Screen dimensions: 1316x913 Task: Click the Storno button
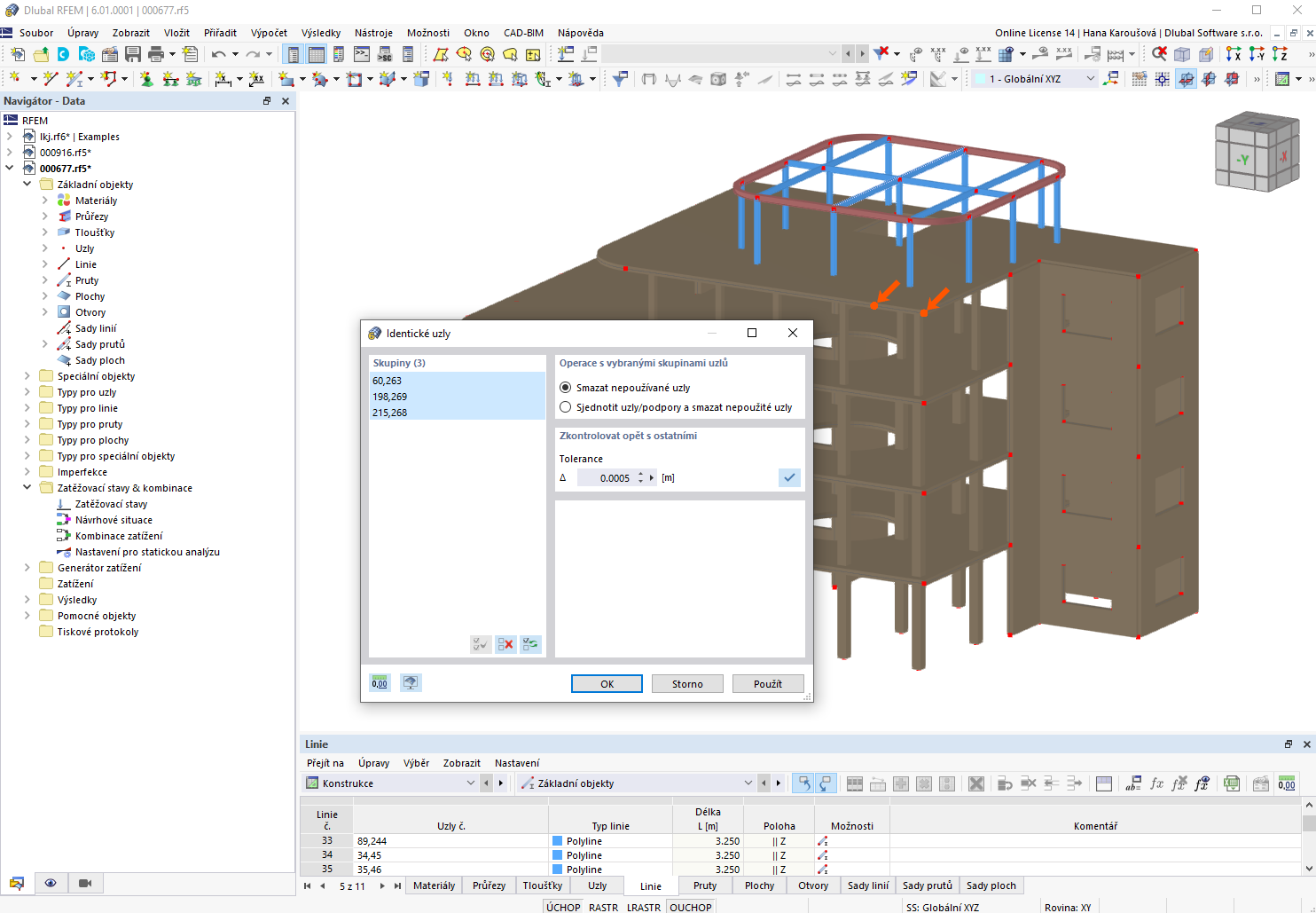(x=687, y=684)
